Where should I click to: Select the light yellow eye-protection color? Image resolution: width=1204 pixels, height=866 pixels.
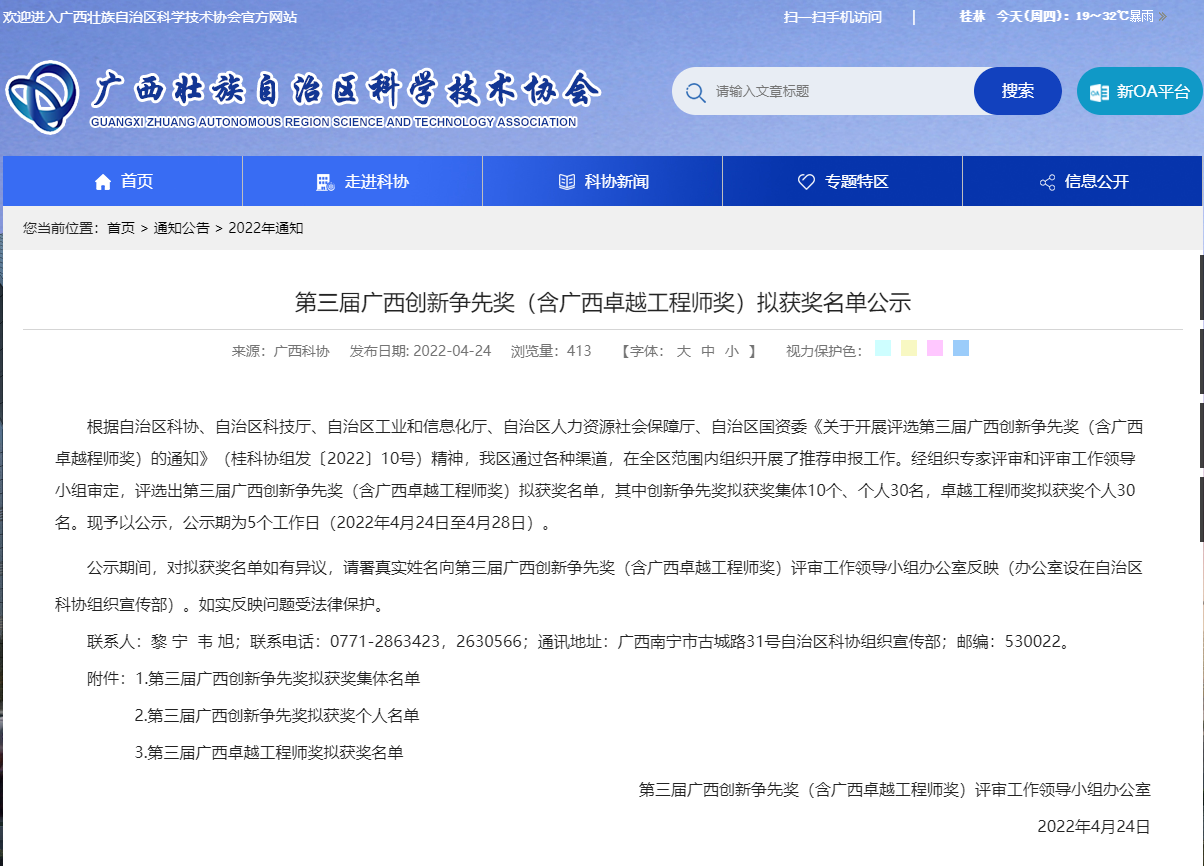point(909,348)
